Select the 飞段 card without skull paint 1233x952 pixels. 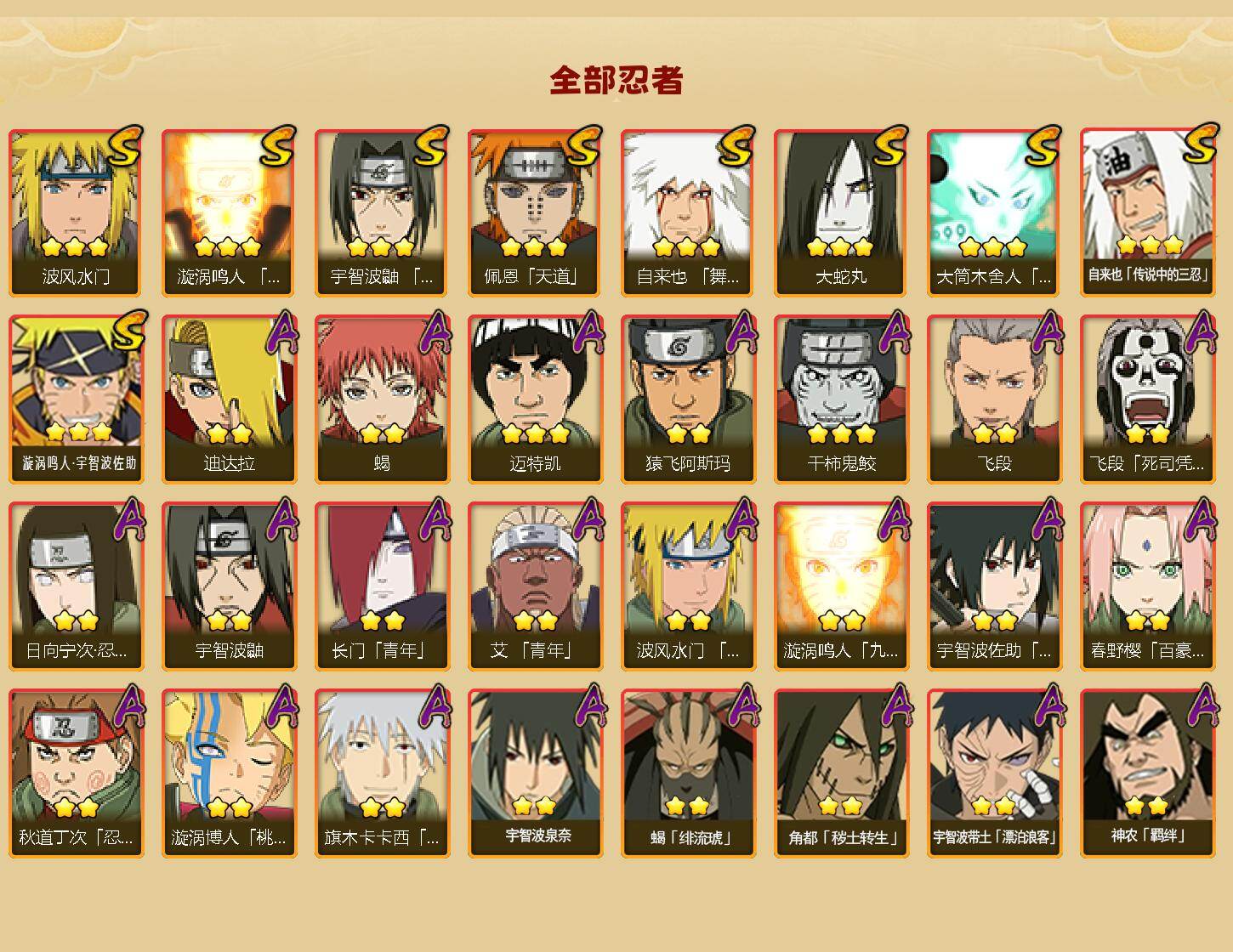tap(994, 399)
